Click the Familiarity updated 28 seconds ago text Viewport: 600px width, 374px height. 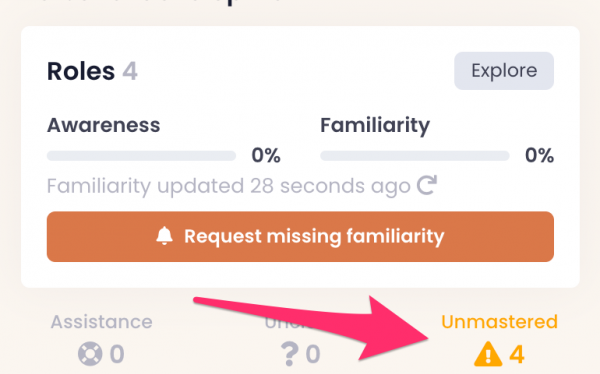click(x=229, y=186)
